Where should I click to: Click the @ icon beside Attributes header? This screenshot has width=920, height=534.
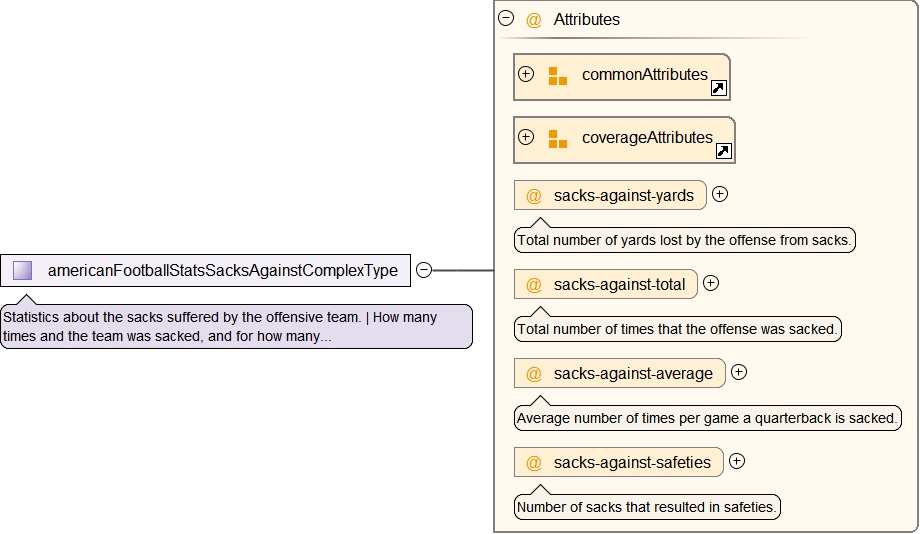point(533,20)
